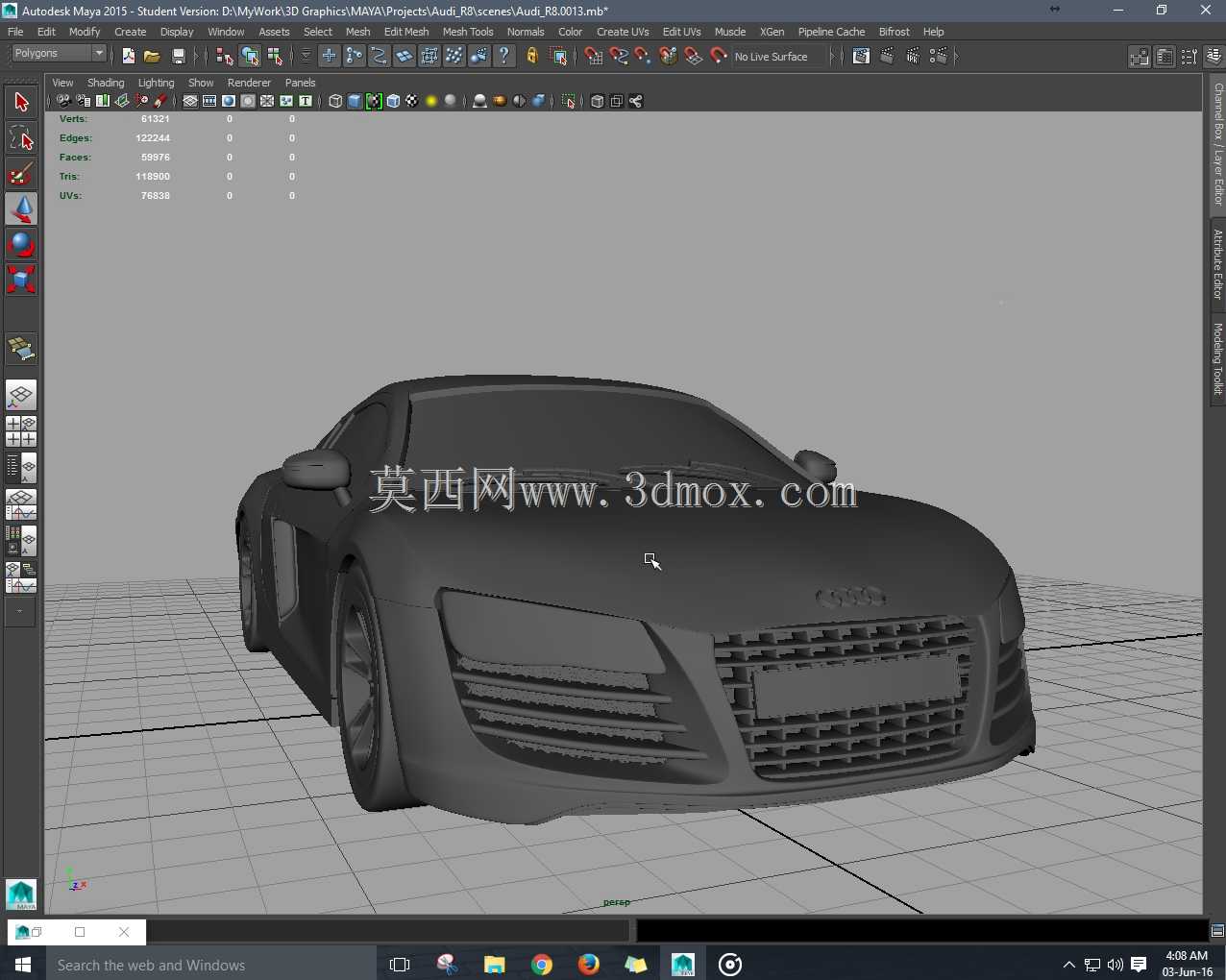Toggle snap to points magnet
Image resolution: width=1226 pixels, height=980 pixels.
pyautogui.click(x=643, y=56)
